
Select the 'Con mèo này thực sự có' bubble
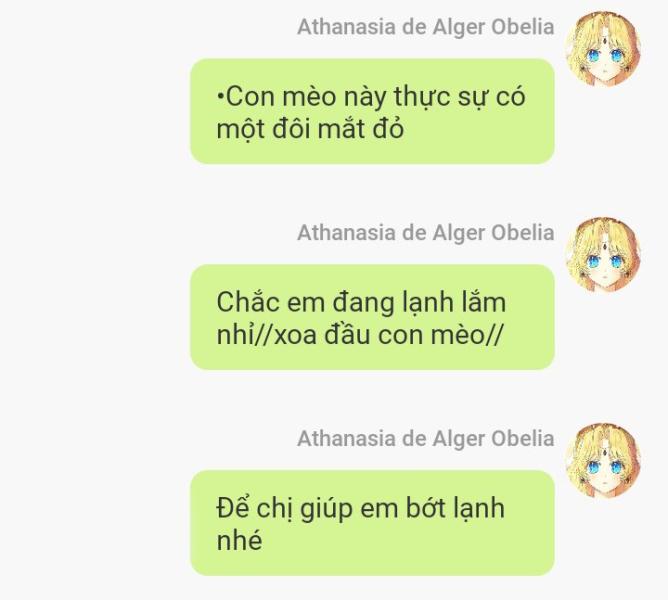[372, 111]
